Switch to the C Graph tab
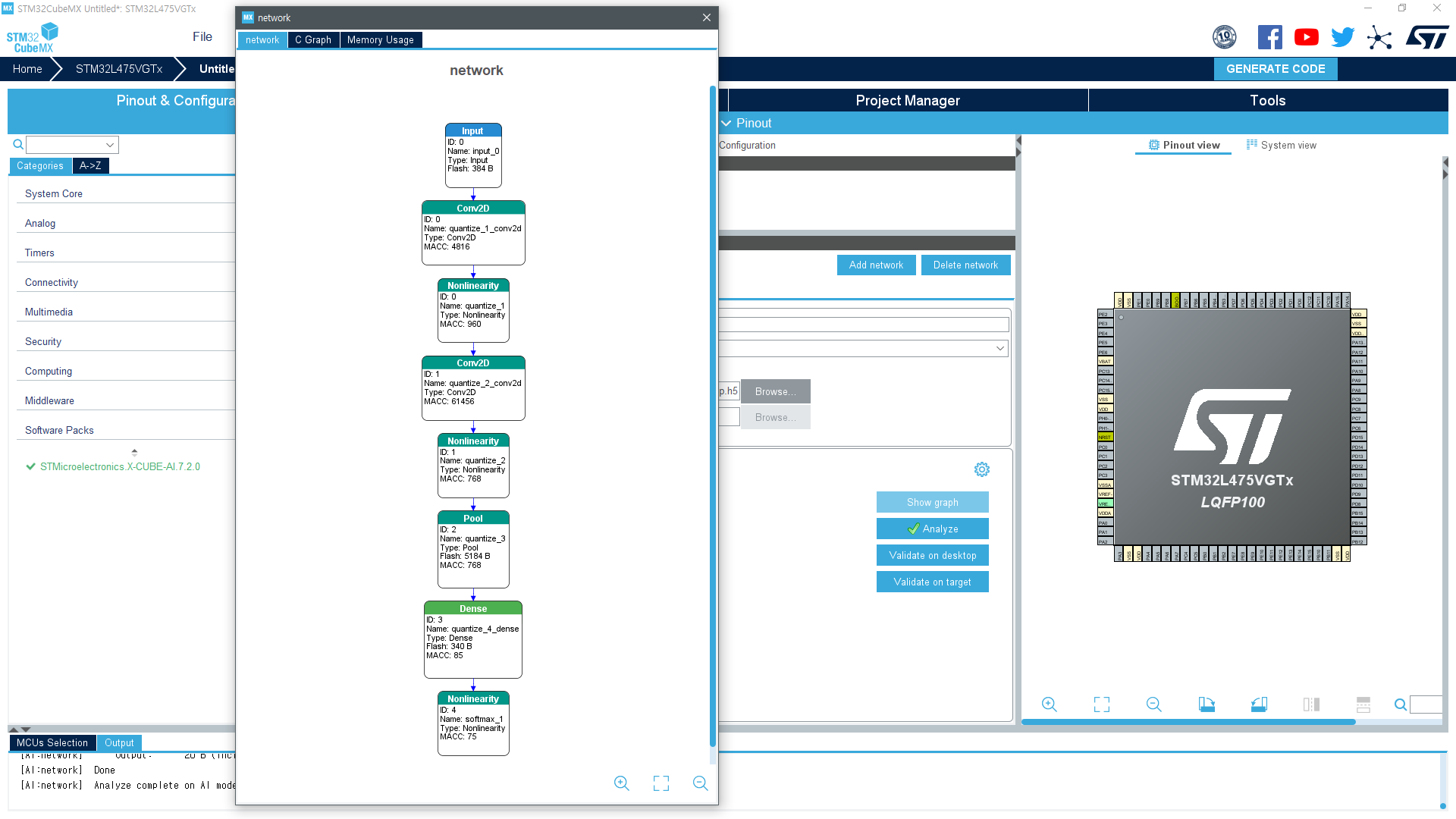1456x819 pixels. 313,40
